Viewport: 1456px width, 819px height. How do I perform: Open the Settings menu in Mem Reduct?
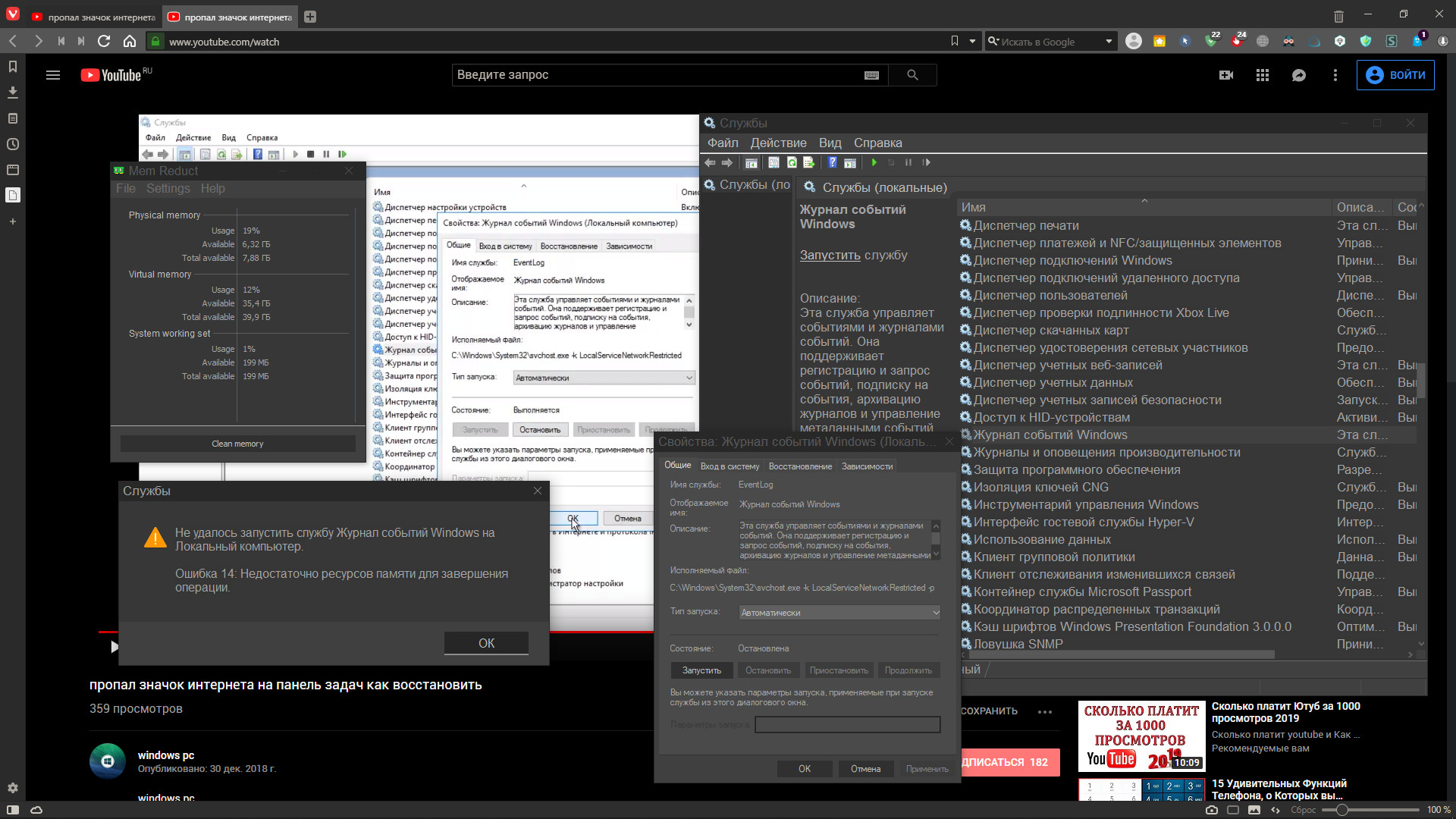(x=168, y=188)
